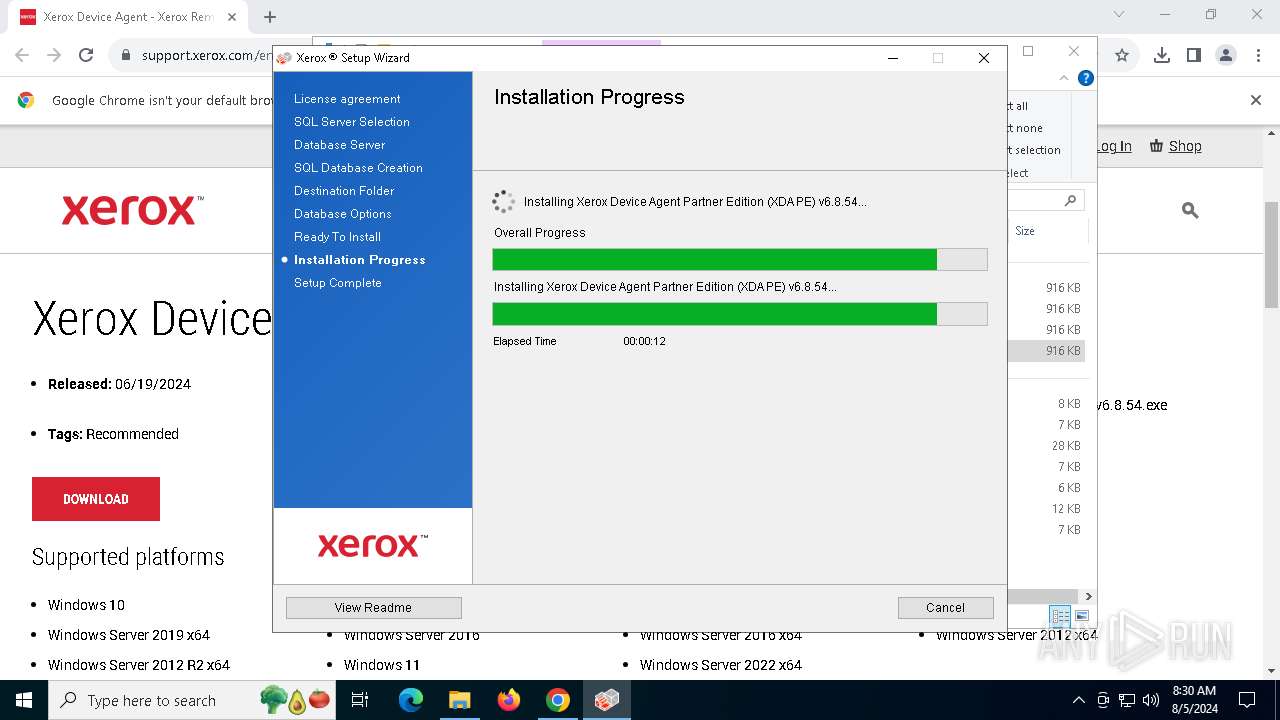Click Installation Progress step in sidebar
Image resolution: width=1280 pixels, height=720 pixels.
click(359, 260)
